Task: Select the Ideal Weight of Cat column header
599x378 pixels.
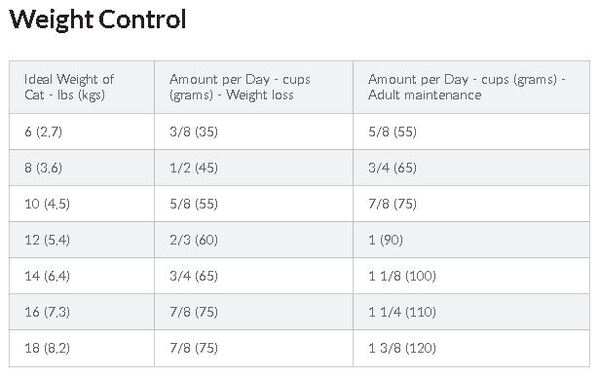Action: click(x=82, y=87)
